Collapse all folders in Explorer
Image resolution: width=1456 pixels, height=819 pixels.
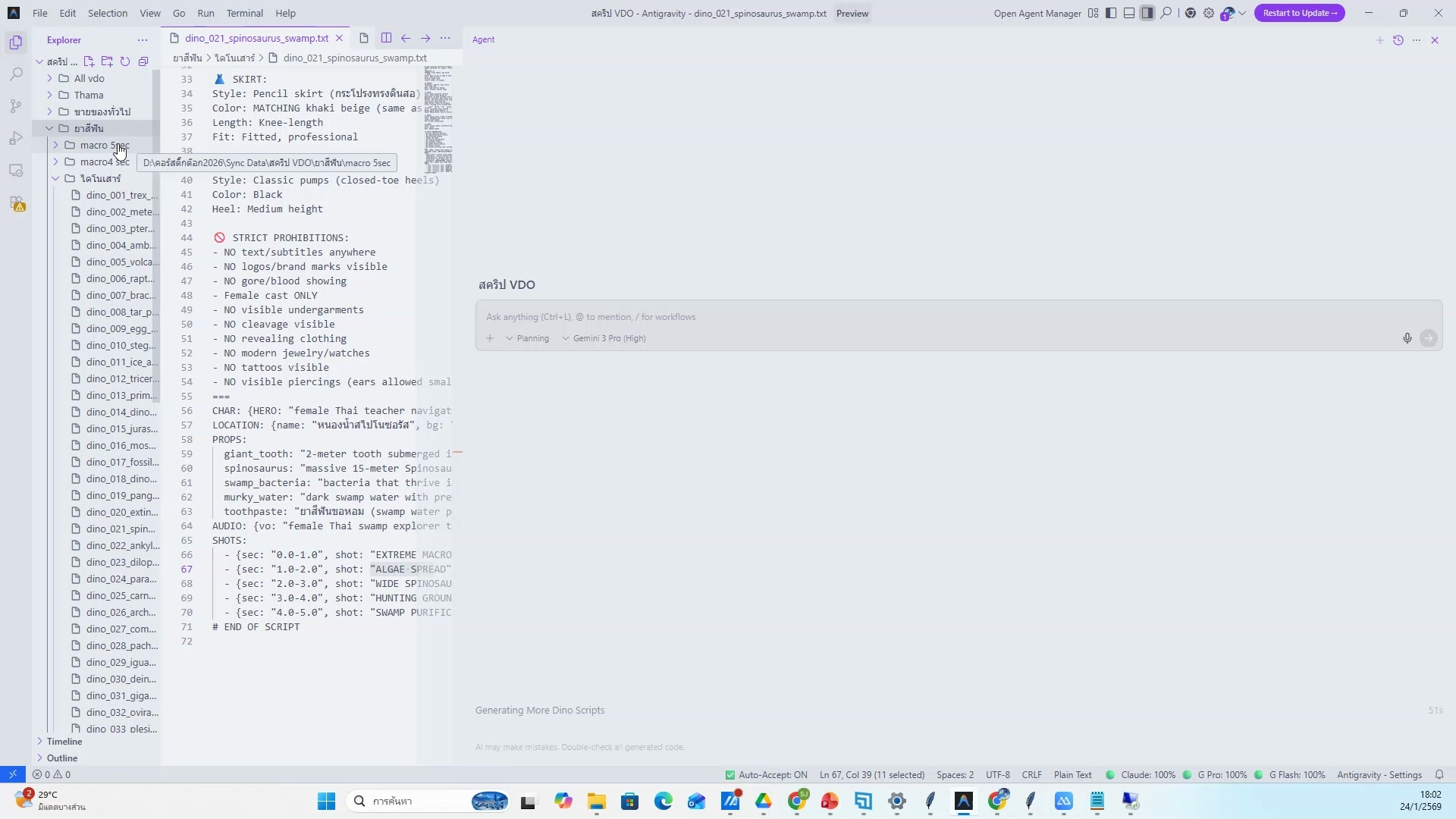click(143, 61)
